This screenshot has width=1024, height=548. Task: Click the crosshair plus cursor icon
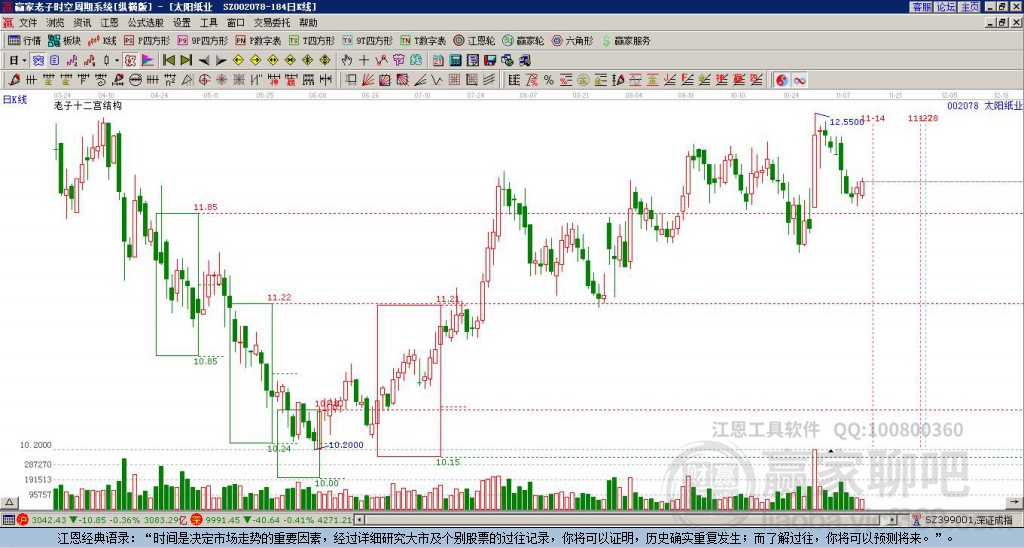pyautogui.click(x=364, y=60)
